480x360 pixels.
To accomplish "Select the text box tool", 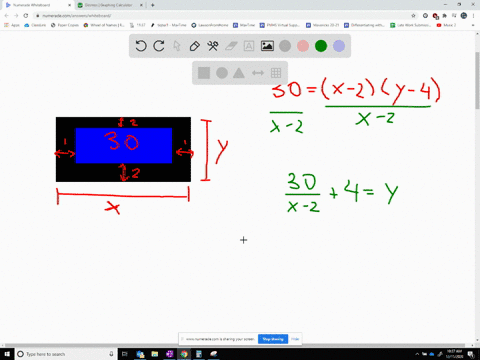I will 249,46.
